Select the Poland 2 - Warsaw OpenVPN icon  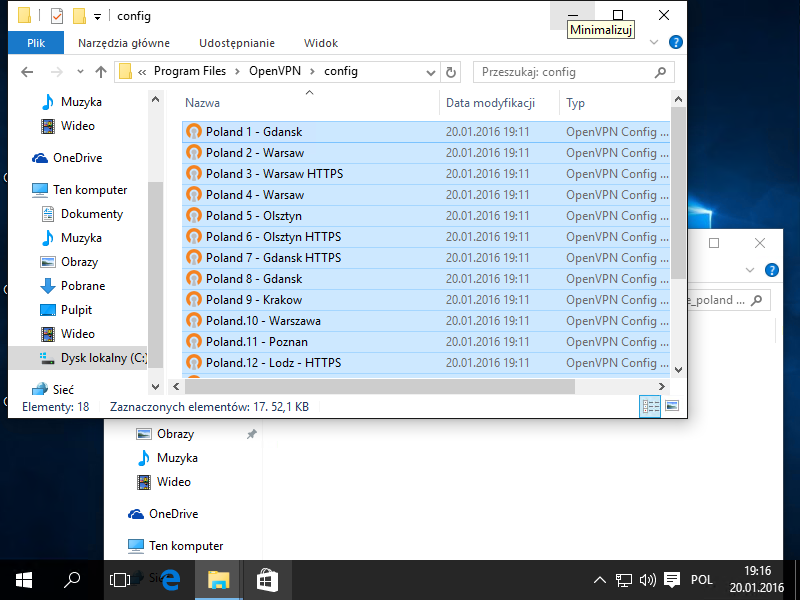point(193,153)
